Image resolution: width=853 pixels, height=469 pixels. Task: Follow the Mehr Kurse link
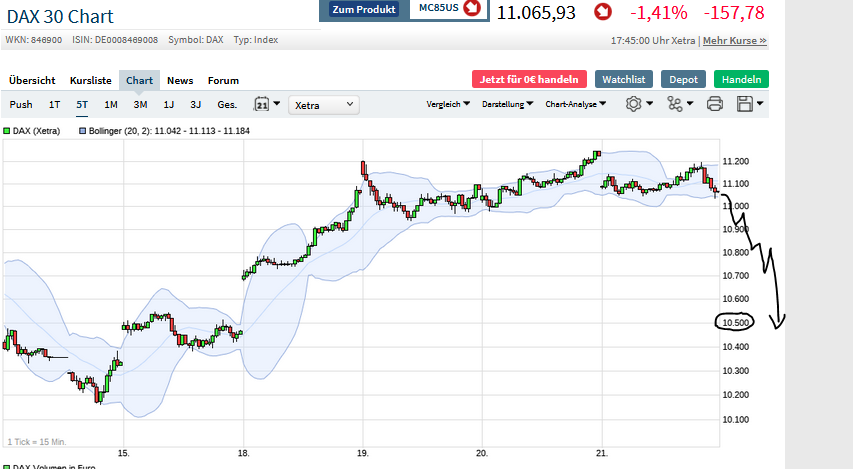click(x=734, y=41)
